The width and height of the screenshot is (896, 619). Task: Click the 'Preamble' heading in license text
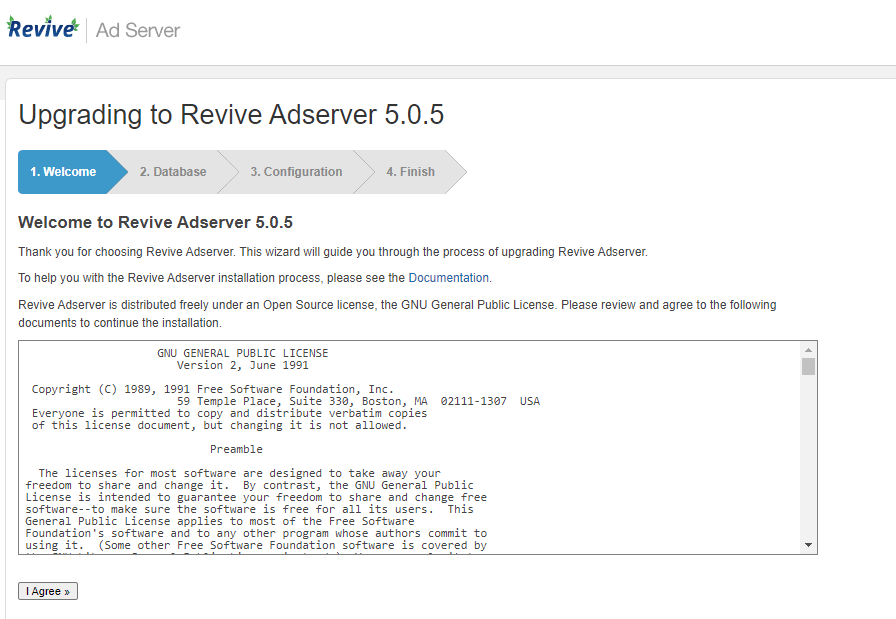[x=236, y=449]
